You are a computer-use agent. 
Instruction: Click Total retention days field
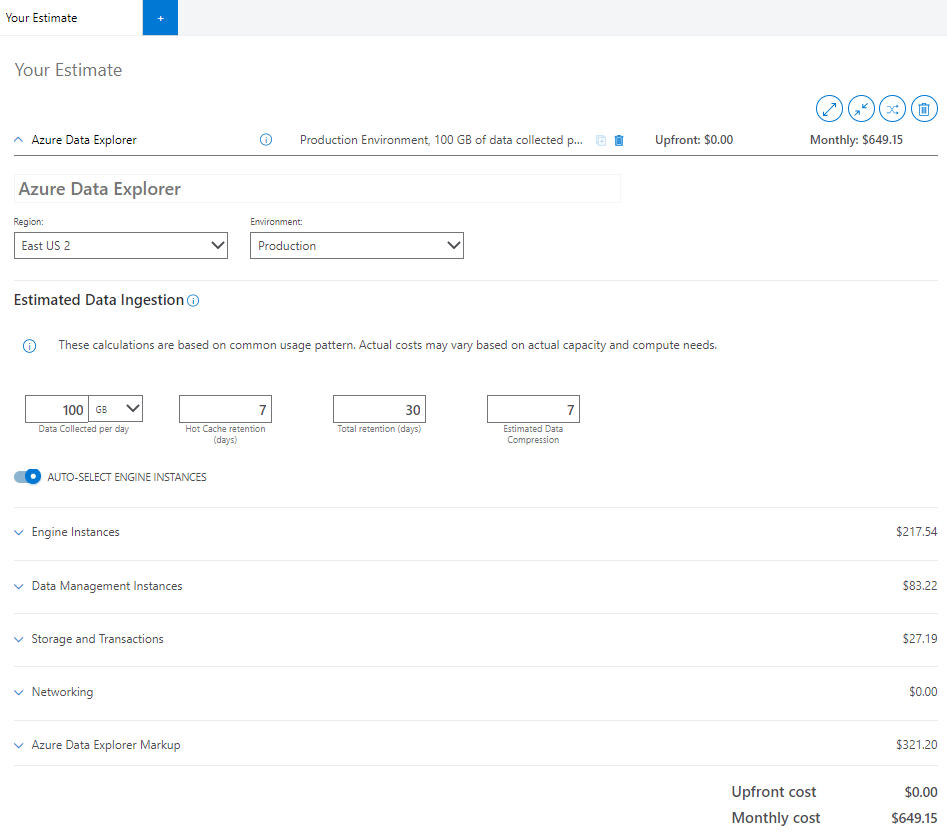pos(379,409)
